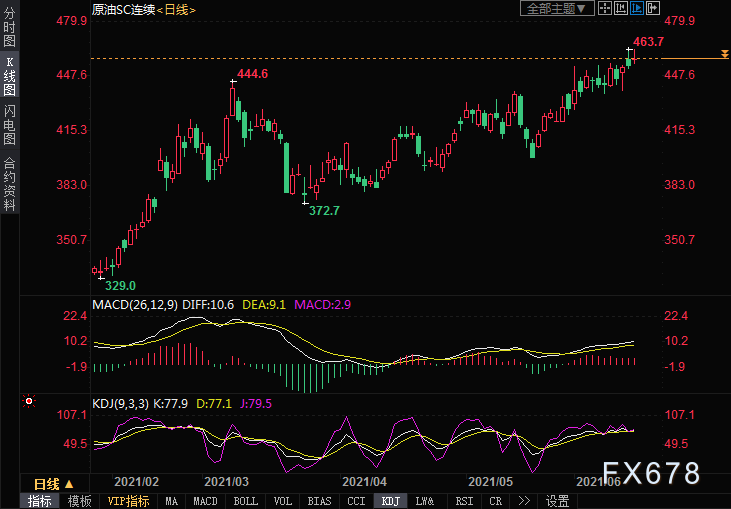Select the BIAS indicator
Viewport: 731px width, 509px height.
click(x=319, y=502)
